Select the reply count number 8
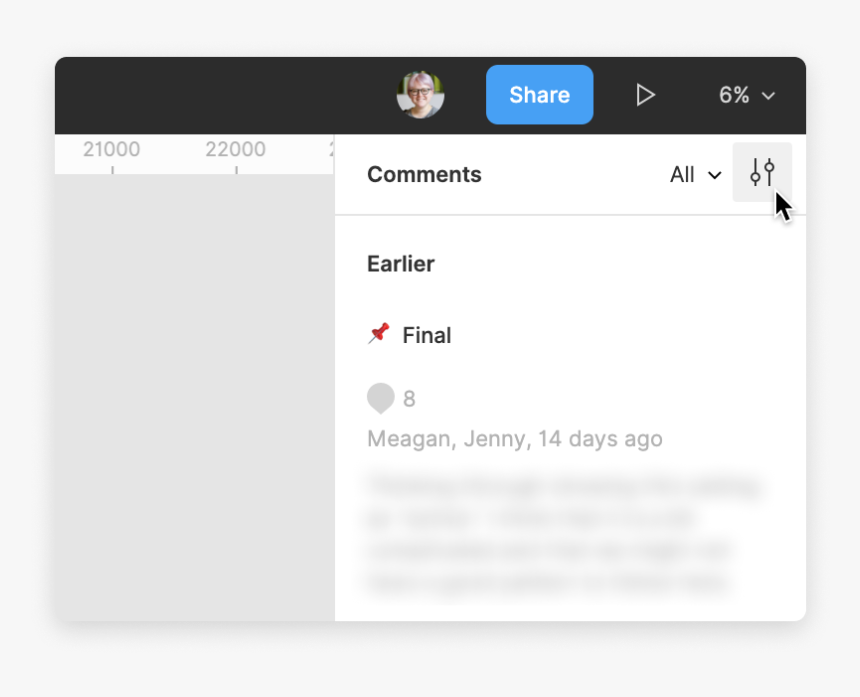This screenshot has width=860, height=697. (x=409, y=399)
